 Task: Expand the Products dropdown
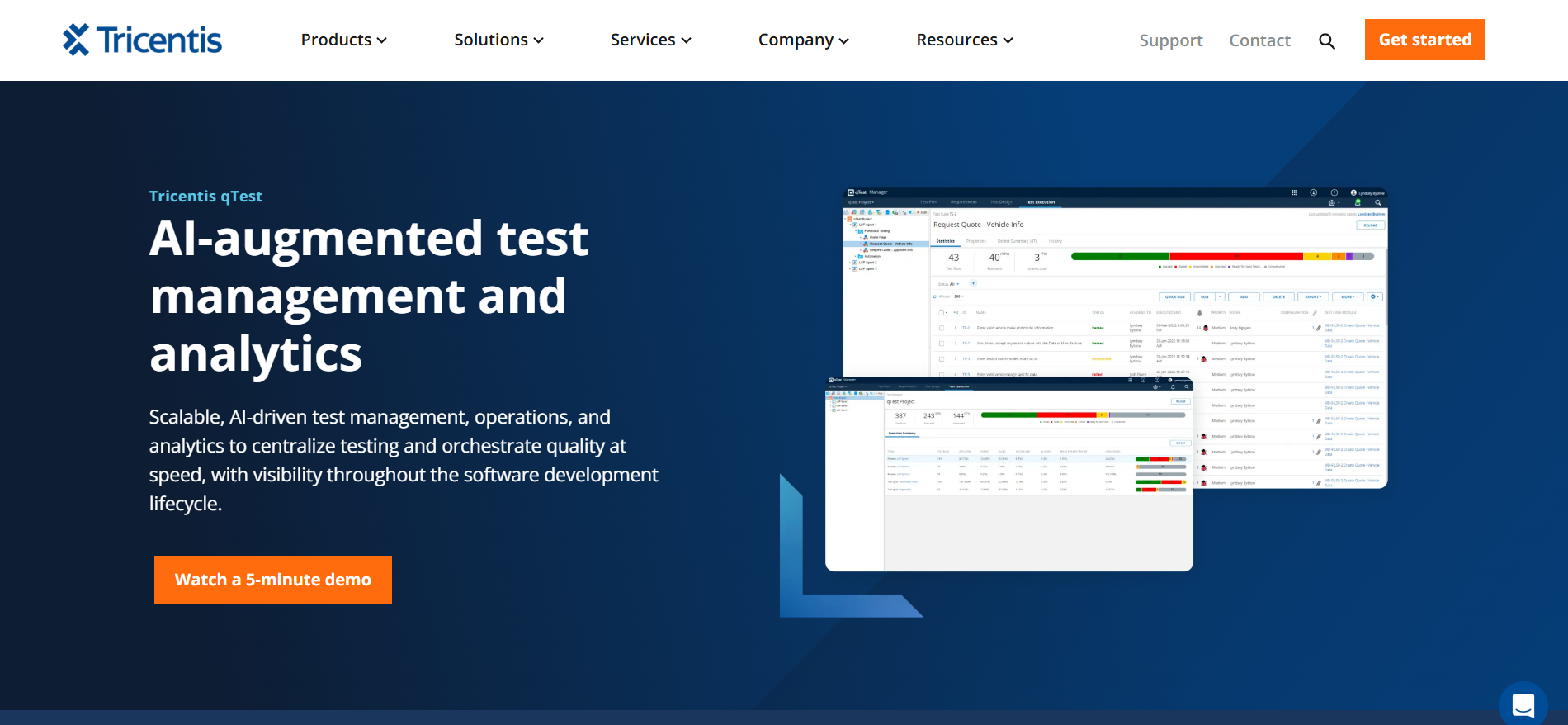pyautogui.click(x=343, y=40)
